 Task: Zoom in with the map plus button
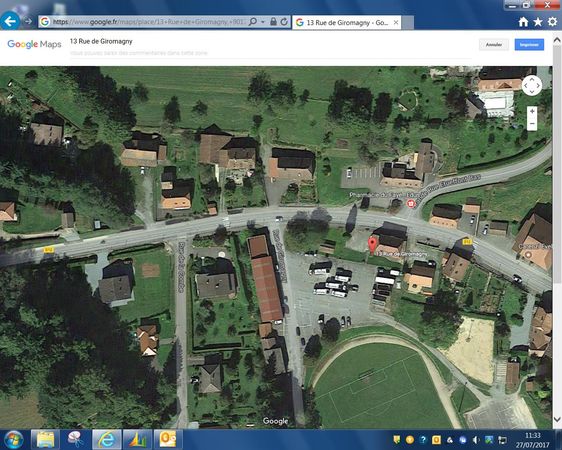532,111
